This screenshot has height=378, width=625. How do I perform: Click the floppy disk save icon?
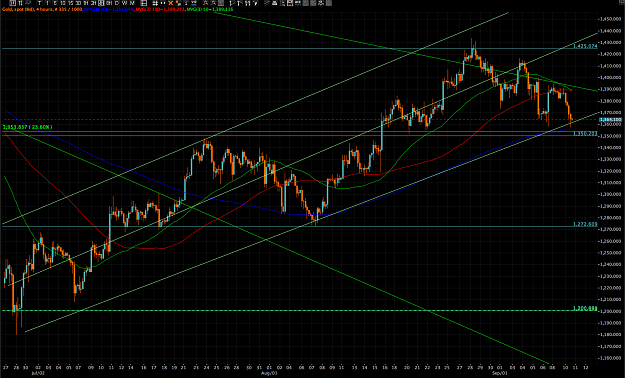click(290, 3)
